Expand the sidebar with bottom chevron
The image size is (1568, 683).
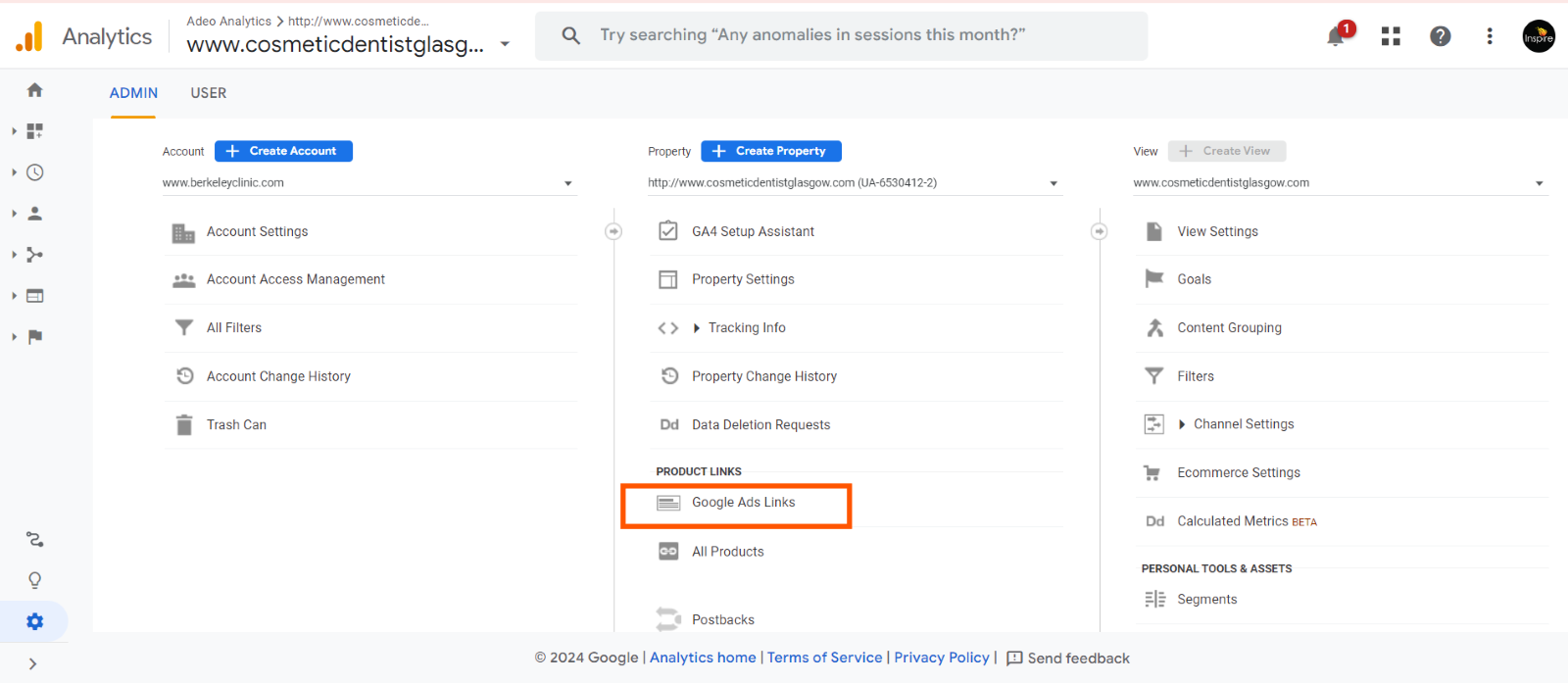pos(32,664)
